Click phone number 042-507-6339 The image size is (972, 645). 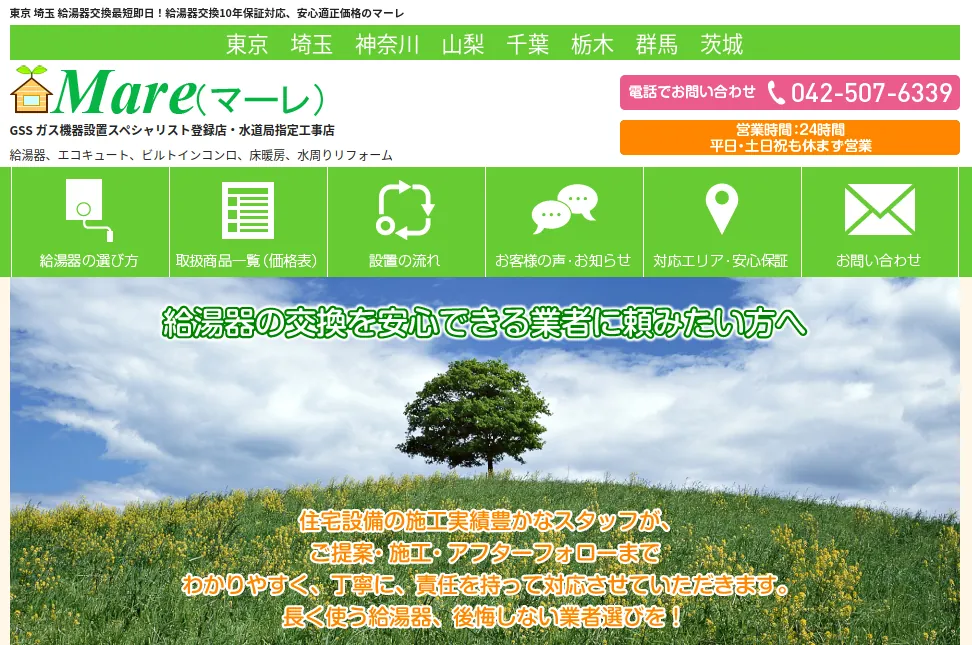871,93
